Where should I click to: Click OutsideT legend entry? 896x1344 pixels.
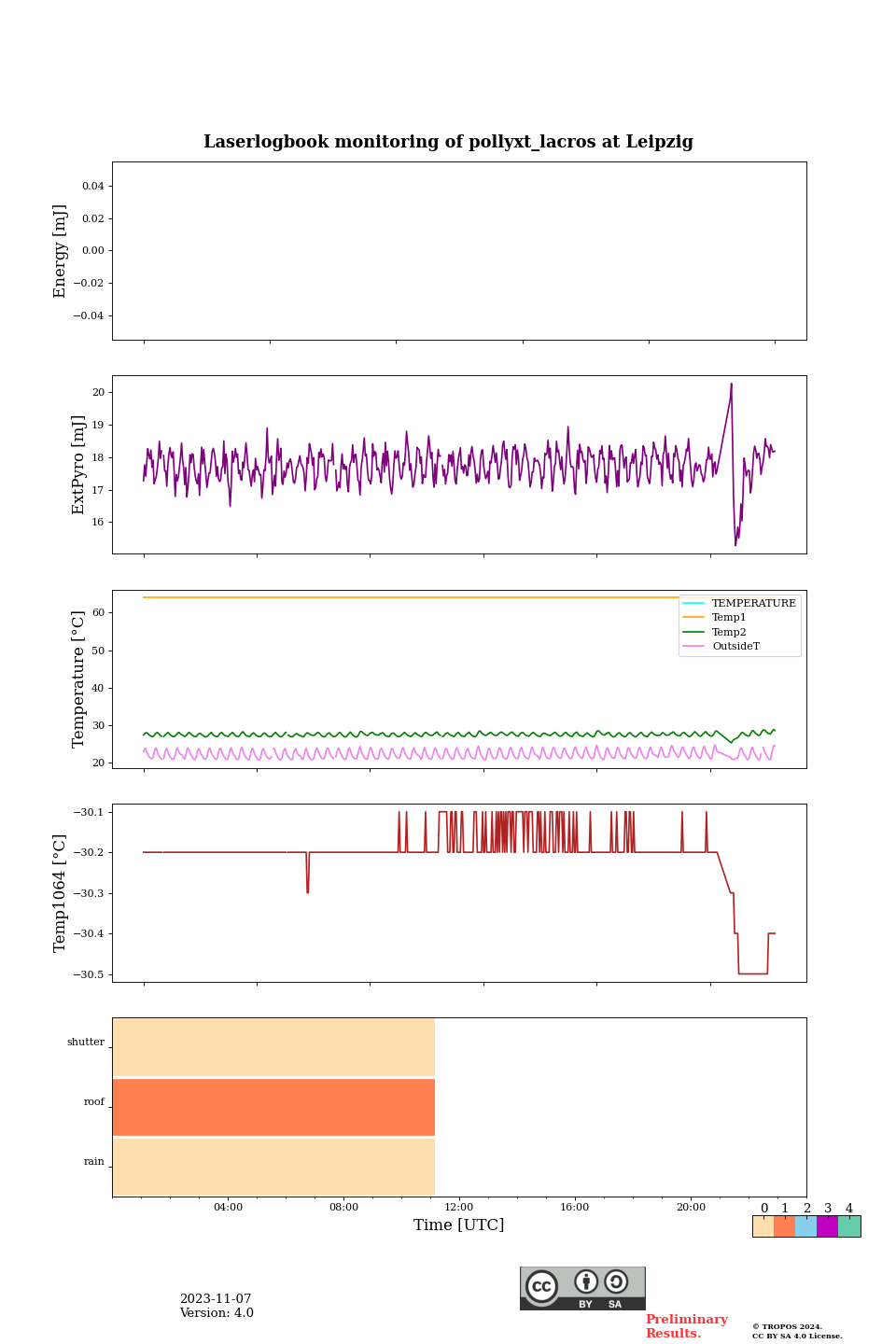(x=721, y=646)
